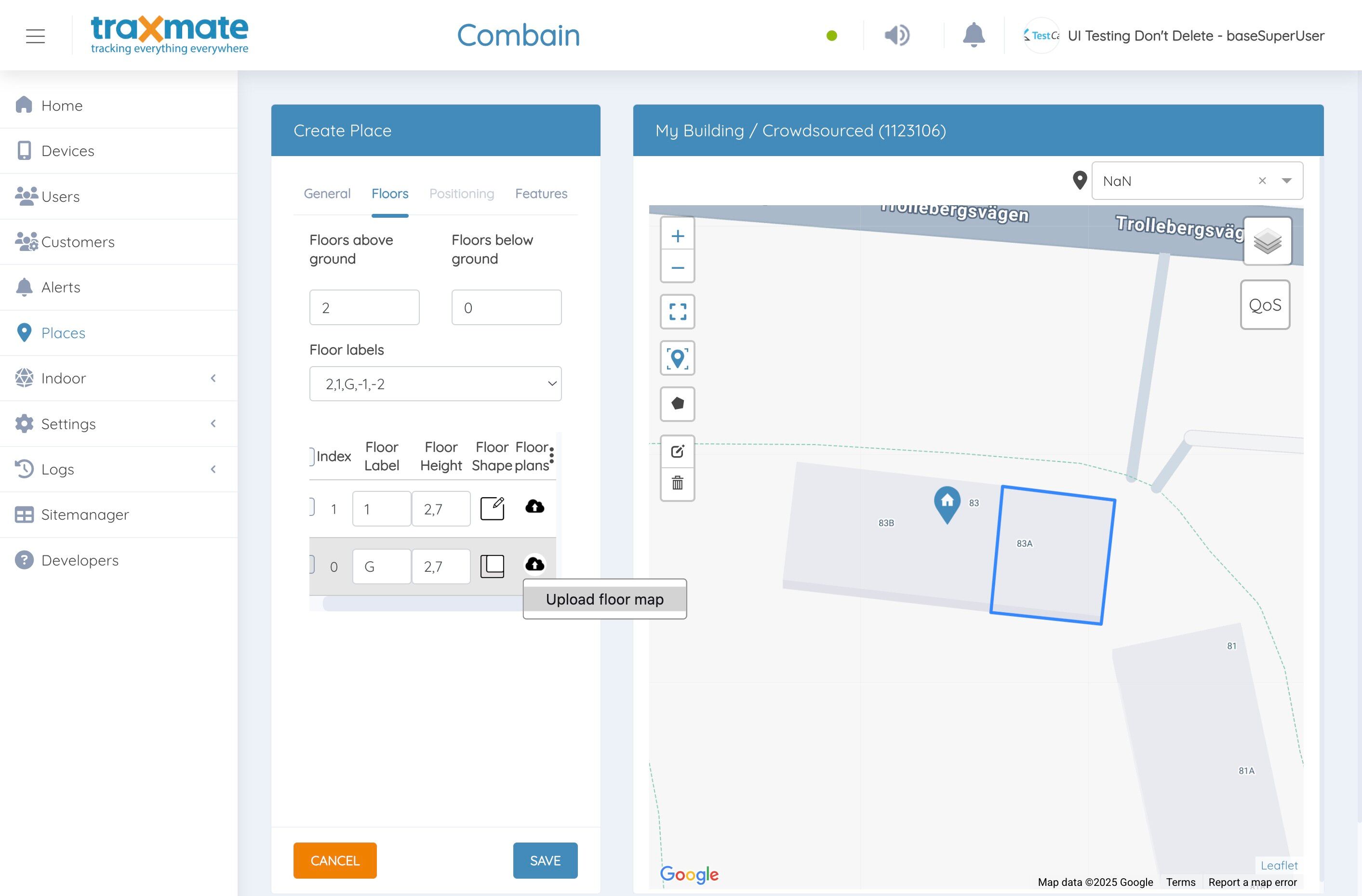The image size is (1362, 896).
Task: Enter fullscreen map view
Action: [678, 312]
